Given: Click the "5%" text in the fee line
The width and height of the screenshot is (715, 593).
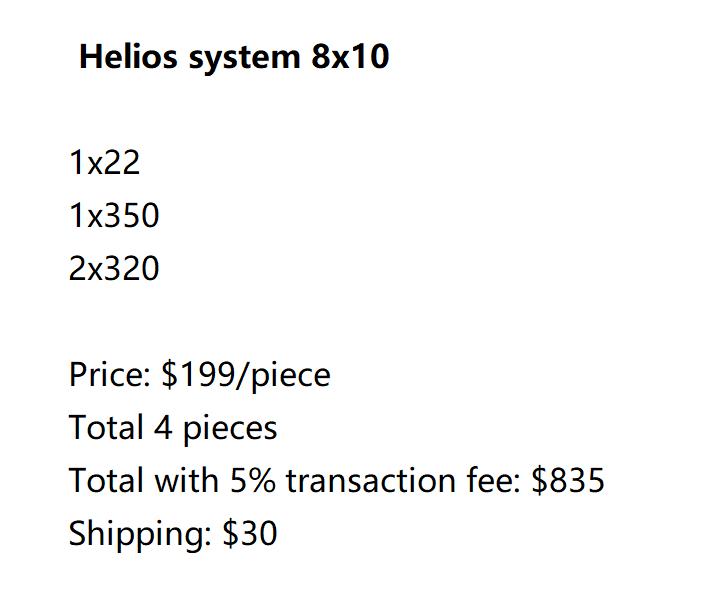Looking at the screenshot, I should click(253, 481).
